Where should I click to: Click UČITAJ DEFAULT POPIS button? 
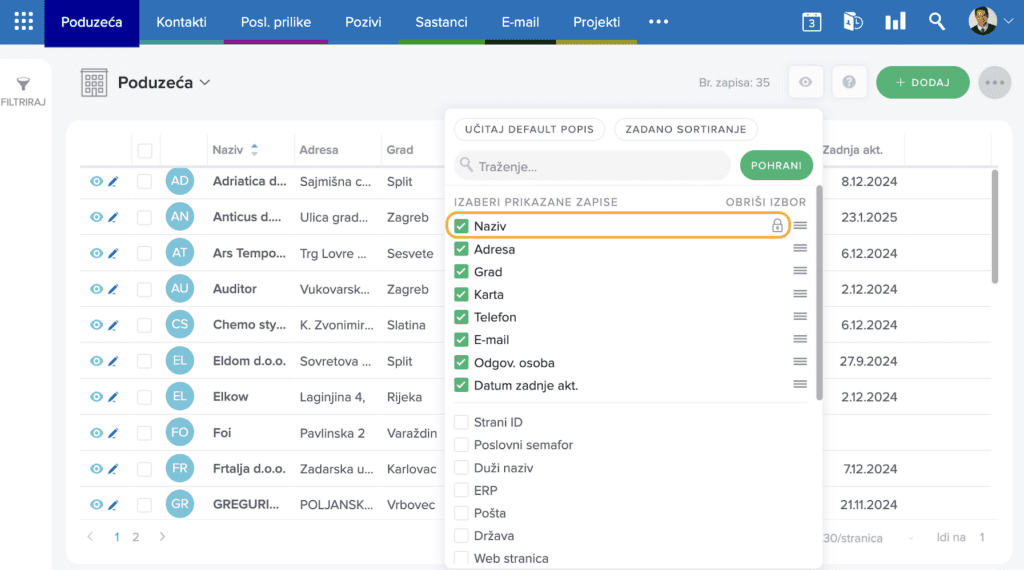(529, 129)
